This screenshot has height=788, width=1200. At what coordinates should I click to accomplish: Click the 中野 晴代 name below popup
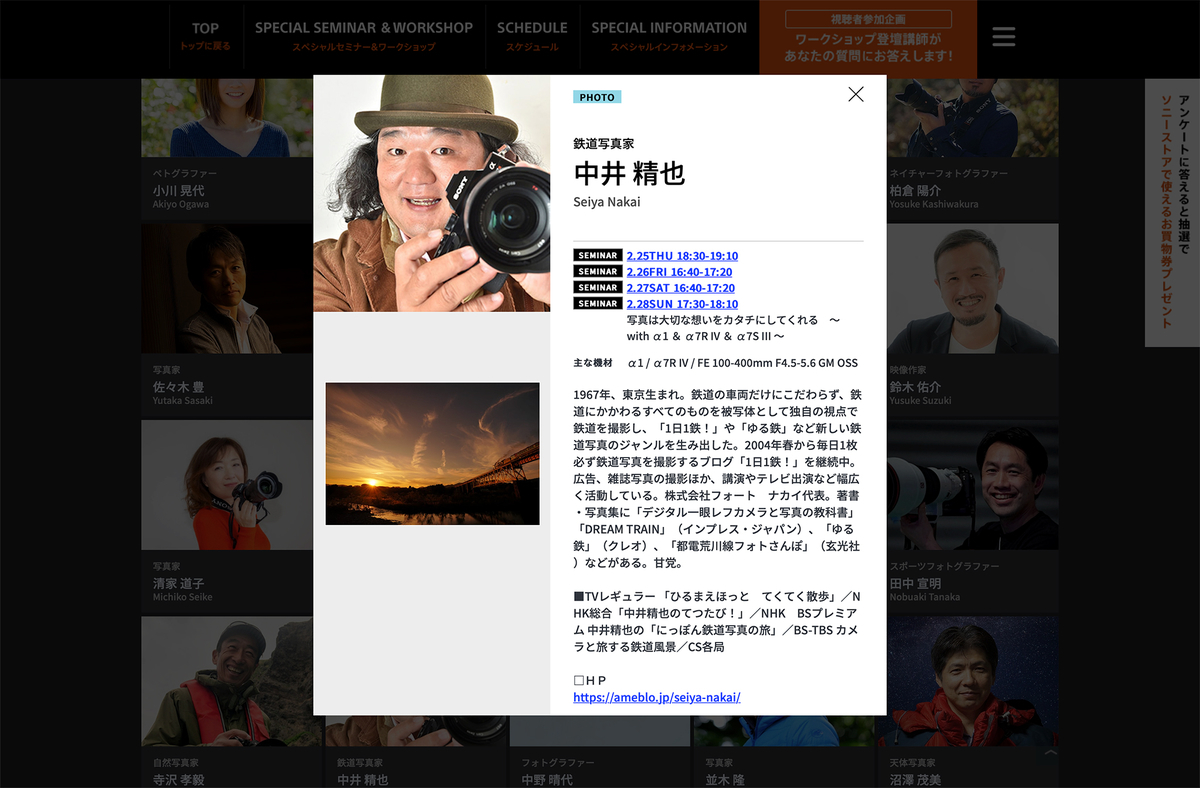pos(547,780)
